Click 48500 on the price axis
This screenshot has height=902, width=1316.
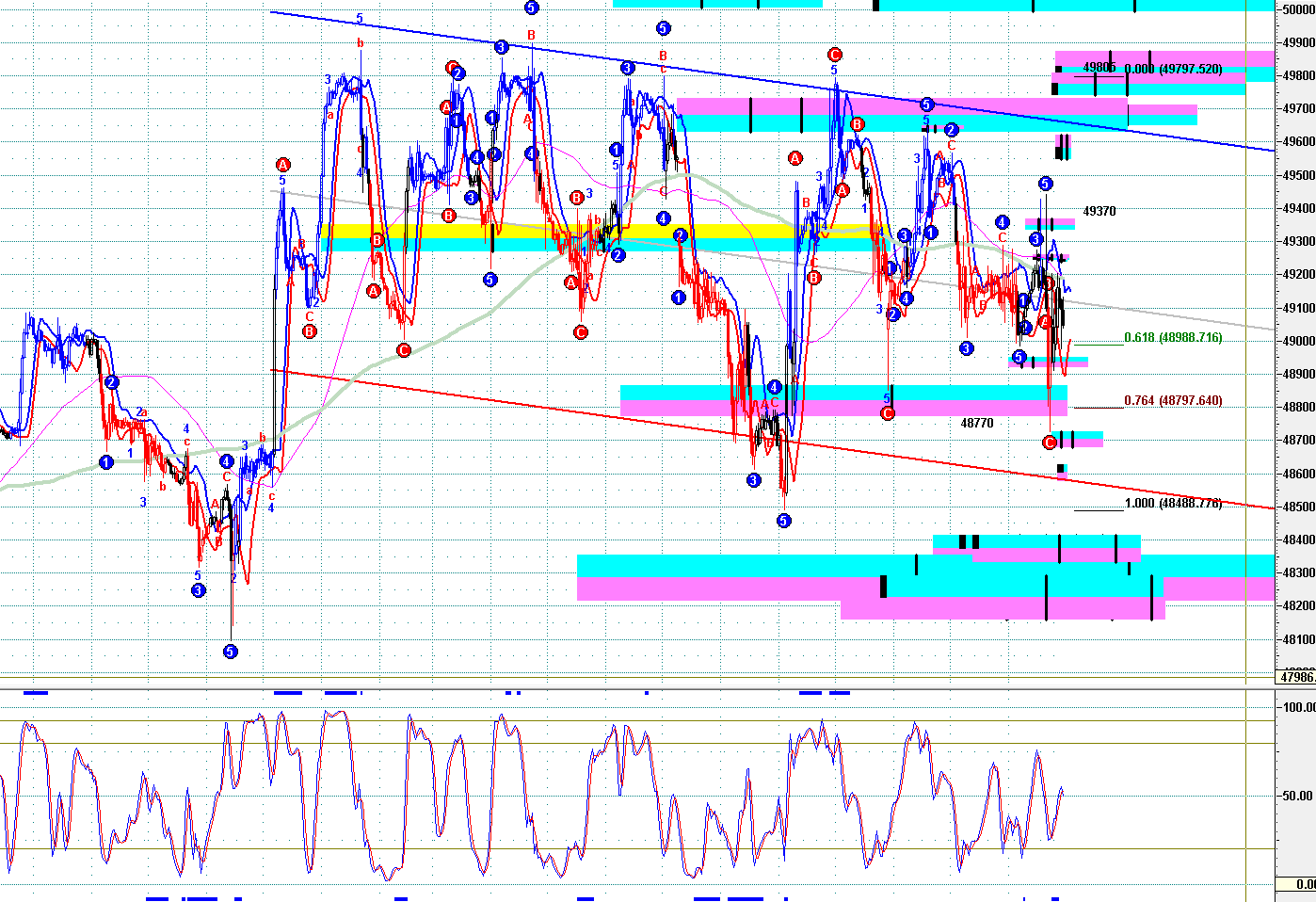pyautogui.click(x=1298, y=507)
